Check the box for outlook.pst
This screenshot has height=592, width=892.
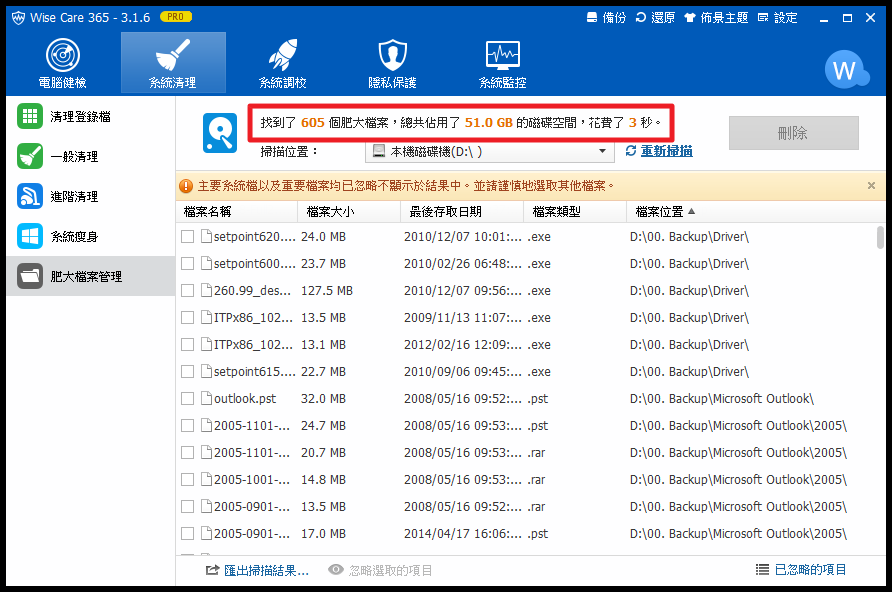(187, 399)
